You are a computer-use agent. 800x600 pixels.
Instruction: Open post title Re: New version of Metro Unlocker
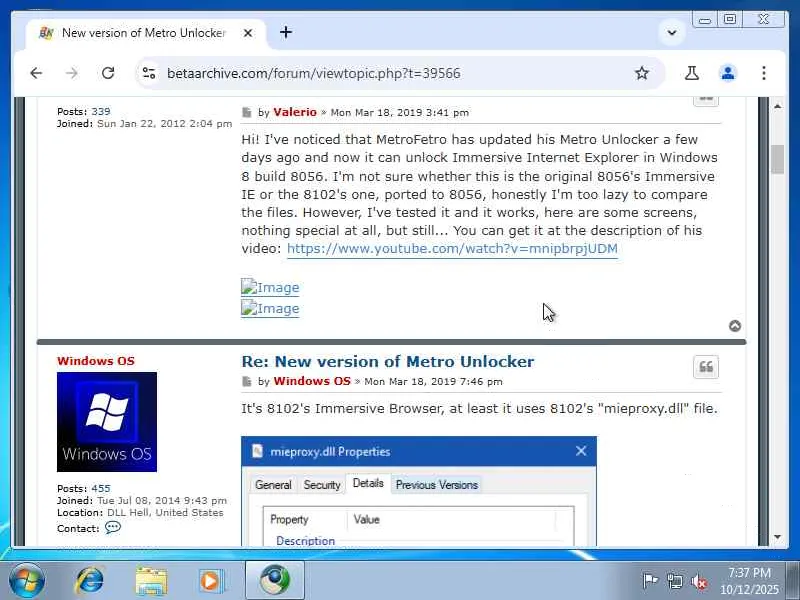(388, 361)
